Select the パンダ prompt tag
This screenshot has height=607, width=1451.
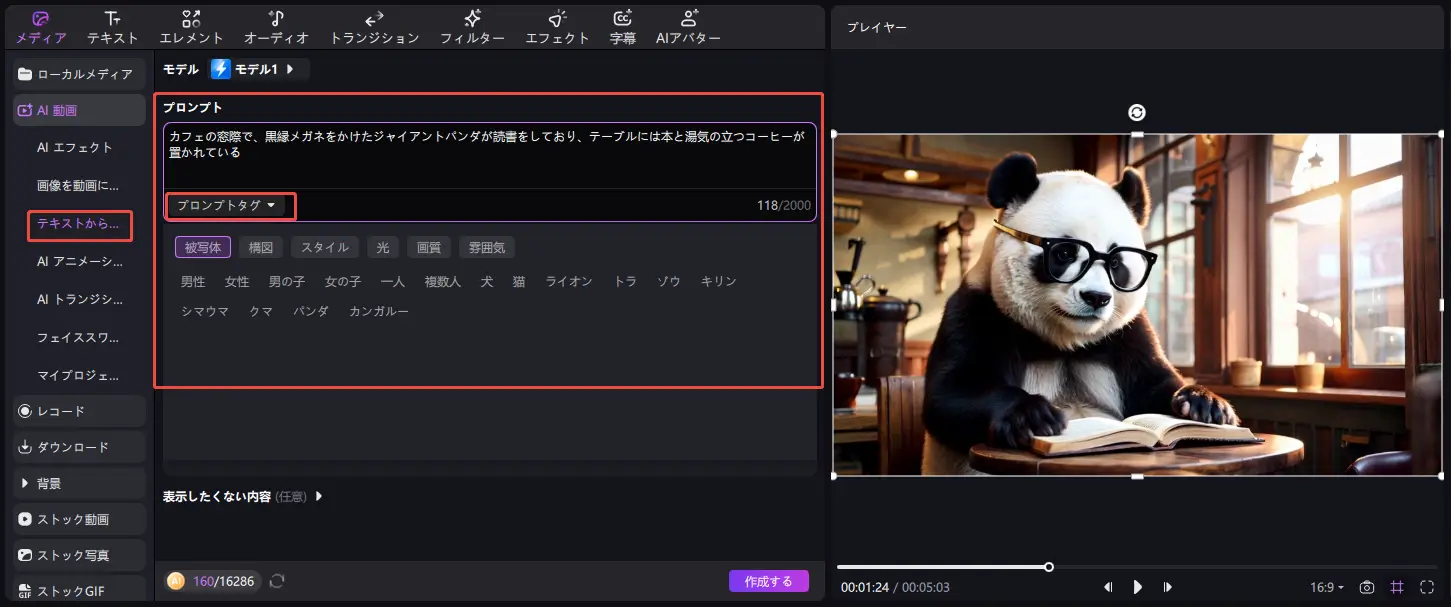click(311, 311)
